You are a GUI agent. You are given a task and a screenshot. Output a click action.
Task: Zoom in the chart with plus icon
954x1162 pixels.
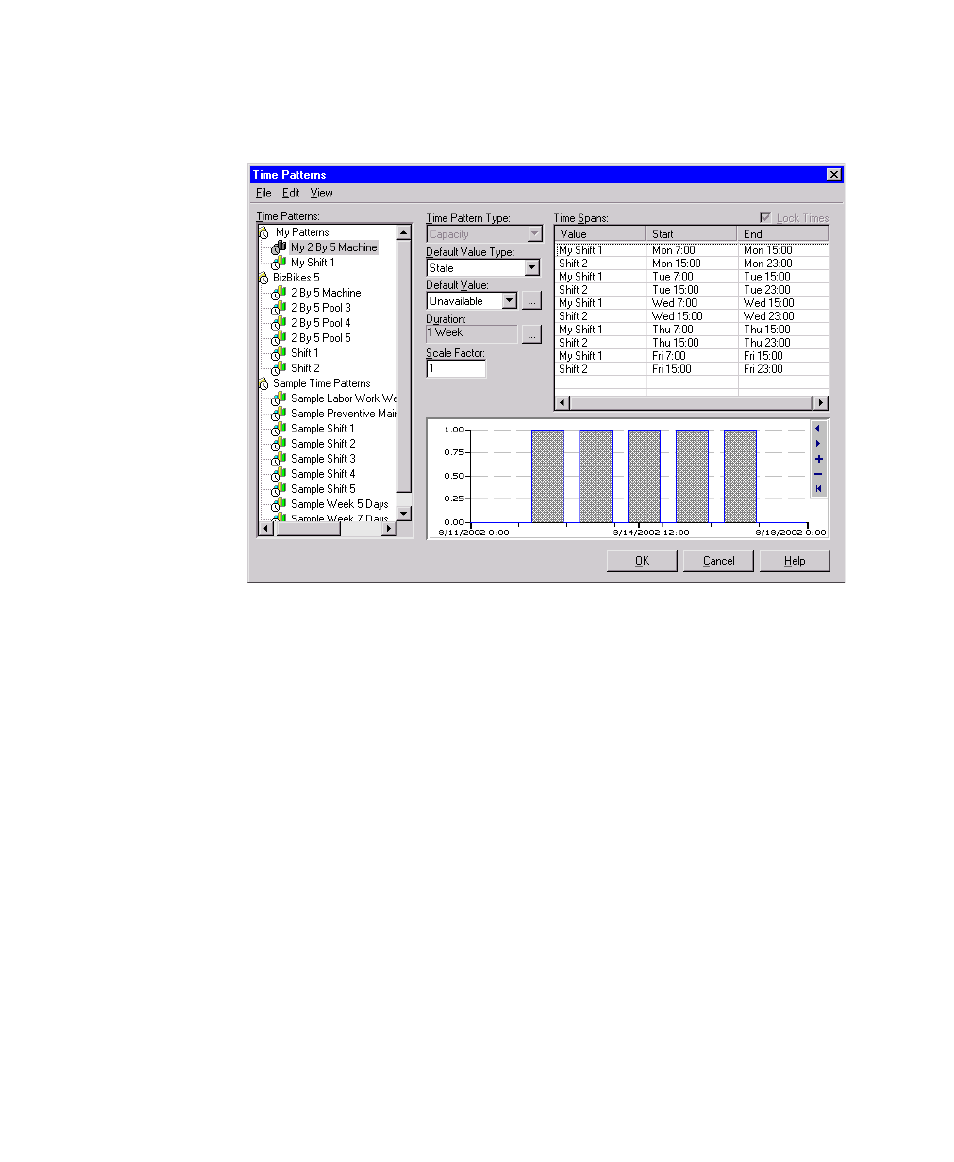click(818, 459)
